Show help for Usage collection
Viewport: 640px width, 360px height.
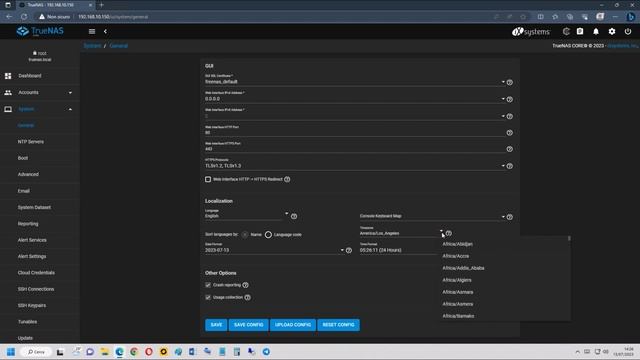coord(247,297)
